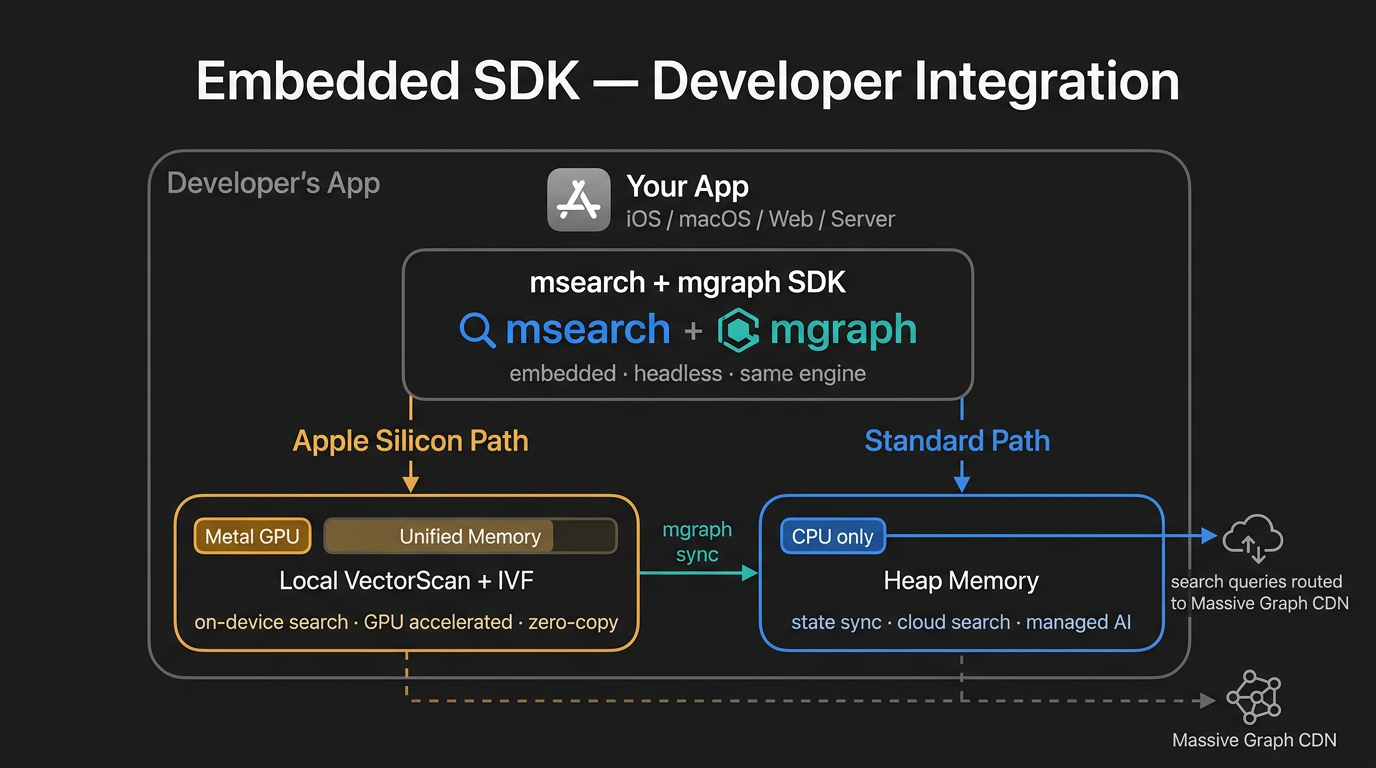Click the mgraph sync label

tap(697, 542)
